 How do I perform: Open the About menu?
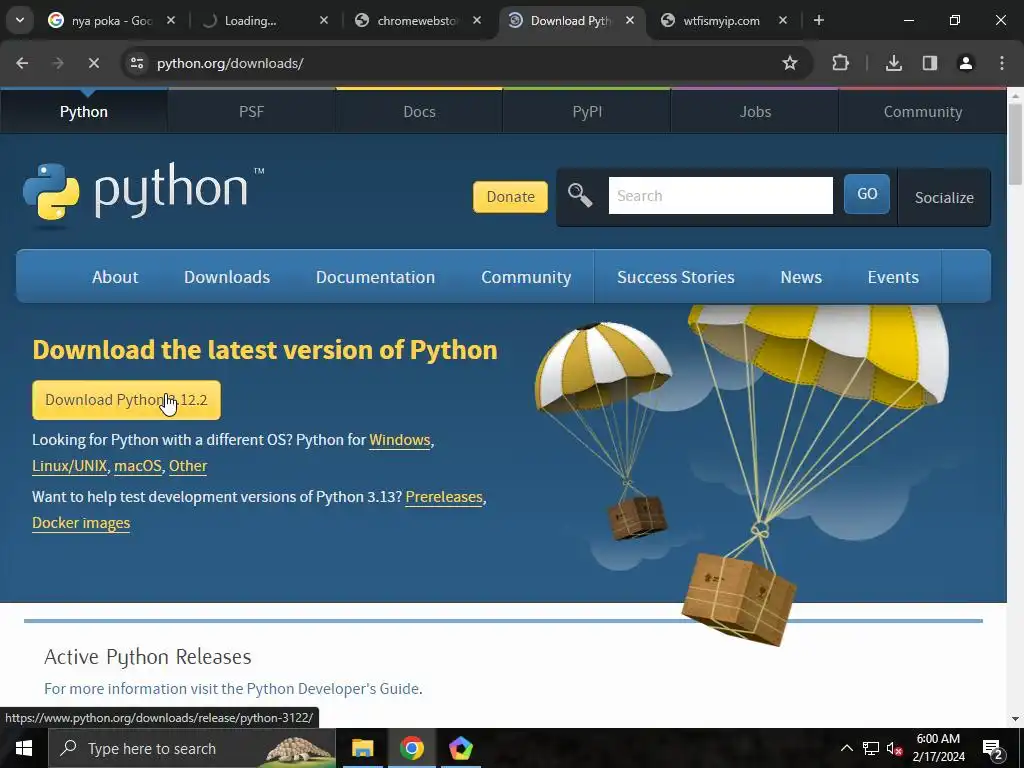click(x=115, y=277)
